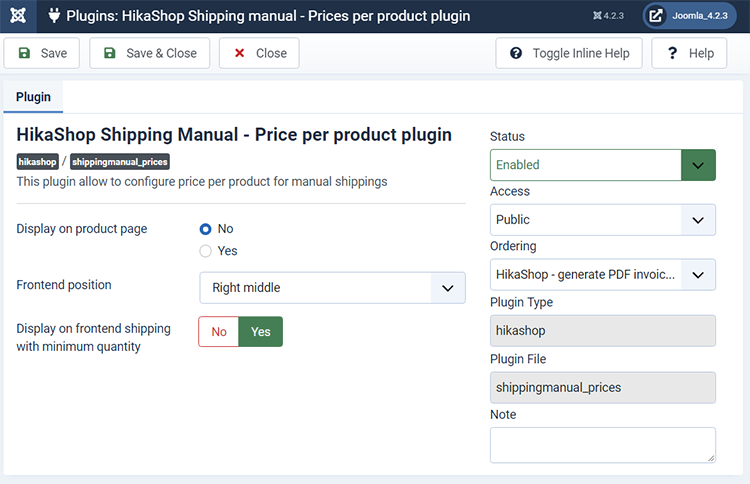Switch minimum quantity display toggle to No

coord(219,331)
